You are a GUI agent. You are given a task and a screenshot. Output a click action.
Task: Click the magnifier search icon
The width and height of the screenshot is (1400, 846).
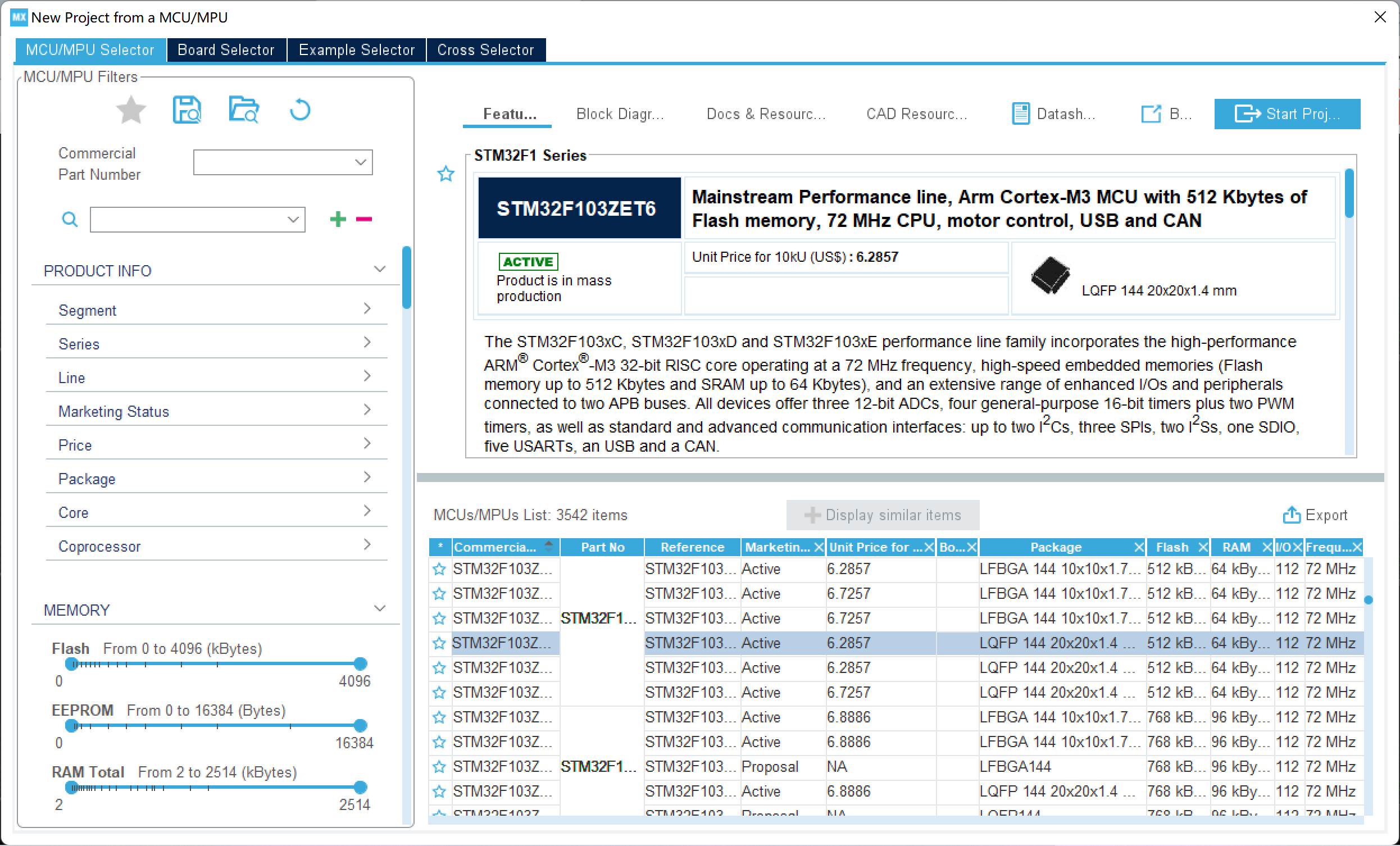(69, 219)
